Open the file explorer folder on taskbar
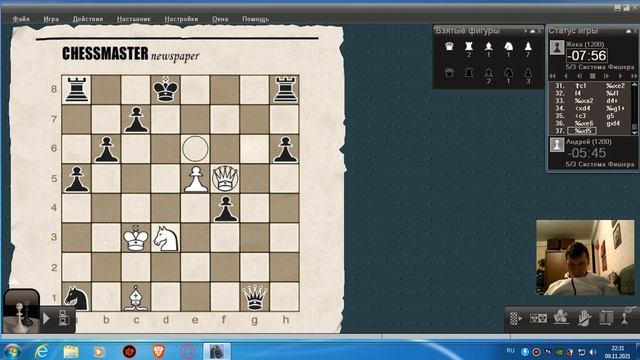Viewport: 640px width, 360px height. click(x=71, y=351)
